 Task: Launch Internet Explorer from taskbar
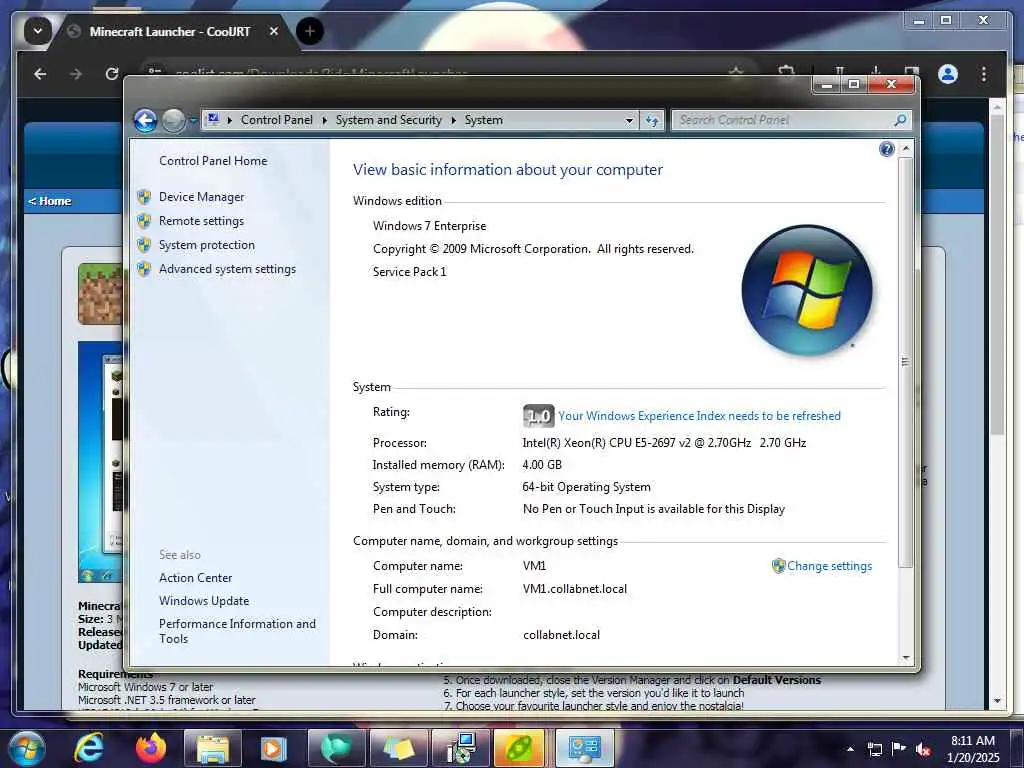(89, 748)
